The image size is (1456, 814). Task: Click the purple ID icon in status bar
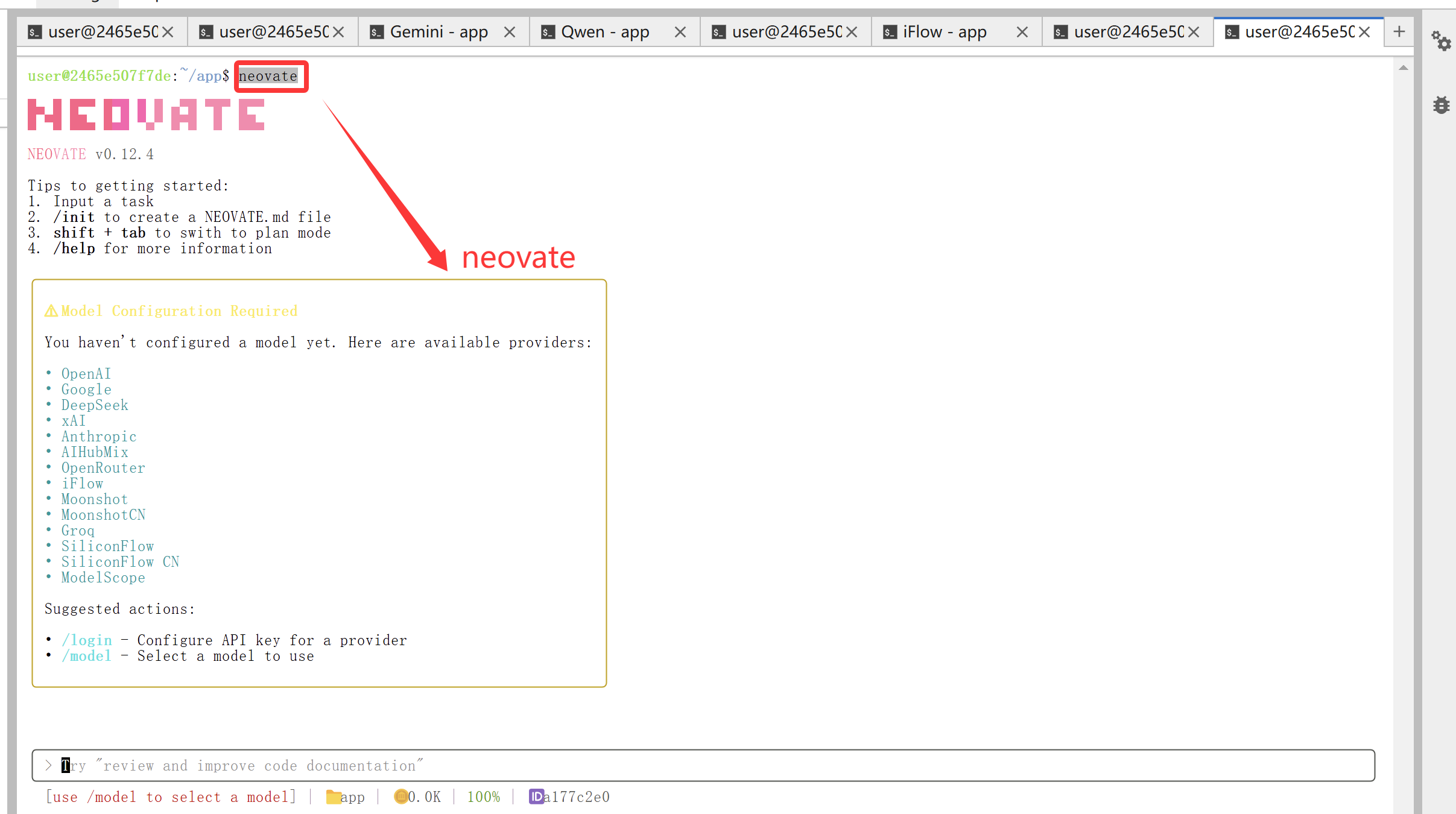pyautogui.click(x=536, y=797)
